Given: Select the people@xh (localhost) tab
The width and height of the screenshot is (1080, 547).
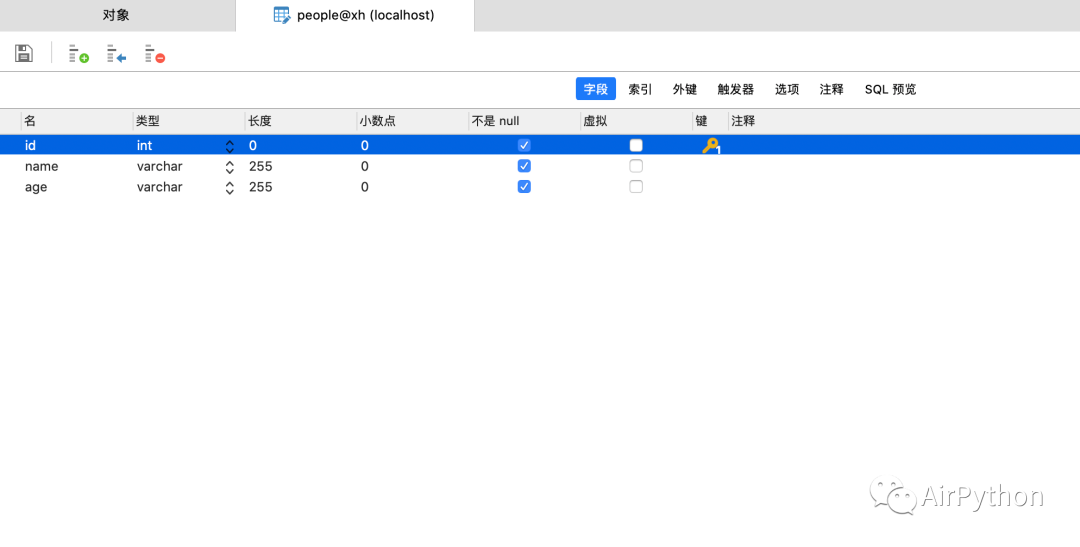Looking at the screenshot, I should tap(355, 15).
